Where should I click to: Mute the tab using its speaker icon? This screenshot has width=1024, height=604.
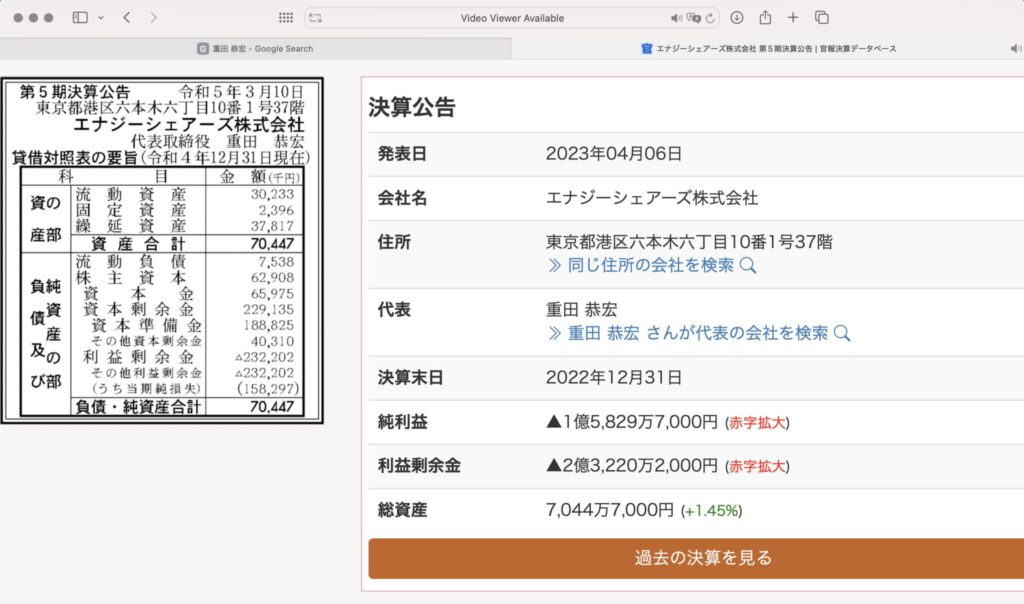click(1016, 48)
